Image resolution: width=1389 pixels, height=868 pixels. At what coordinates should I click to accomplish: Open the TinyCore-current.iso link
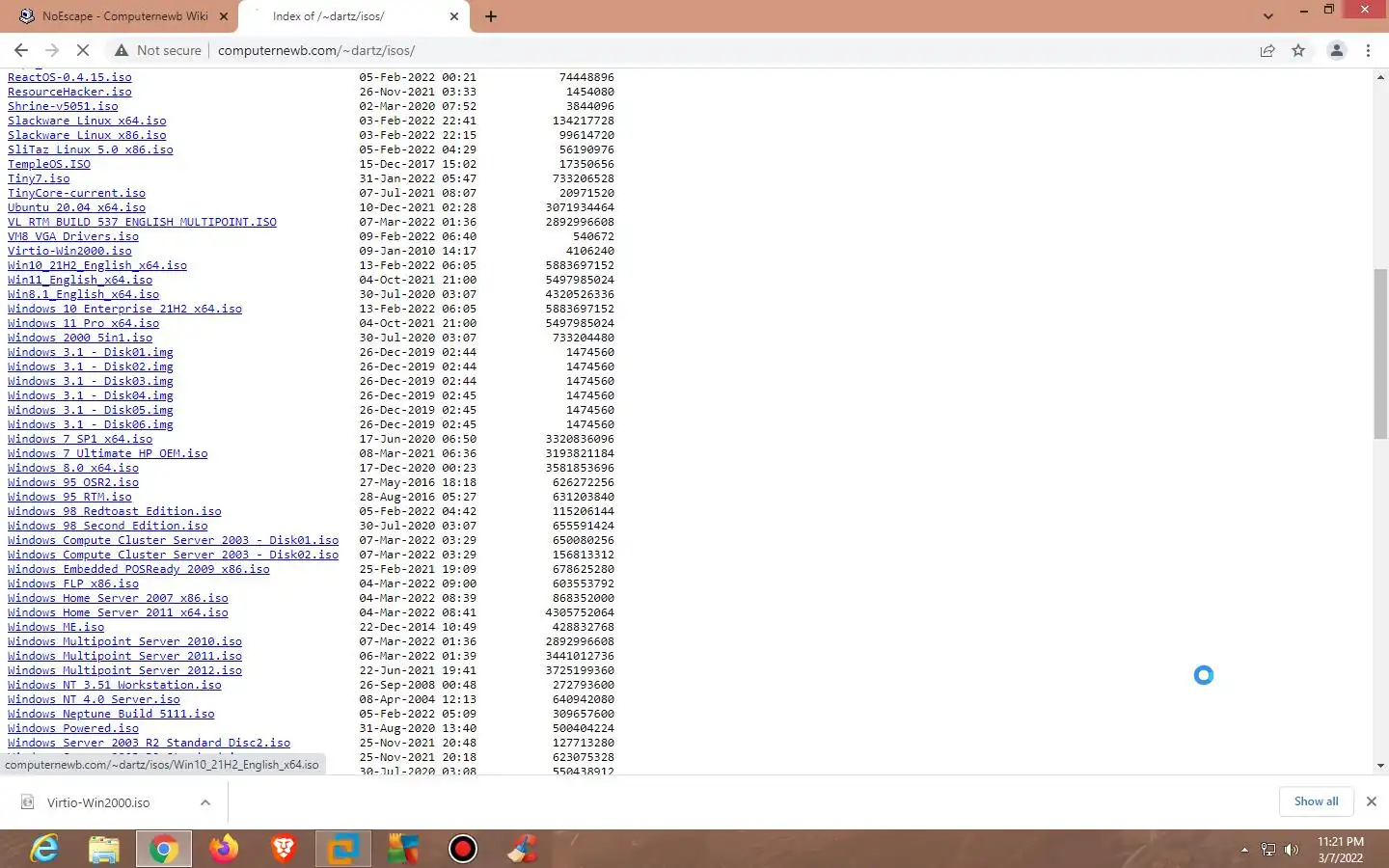pyautogui.click(x=76, y=193)
